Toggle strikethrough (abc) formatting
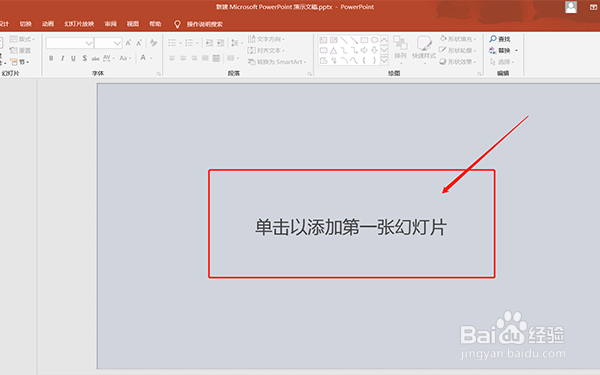This screenshot has height=375, width=600. click(x=95, y=58)
